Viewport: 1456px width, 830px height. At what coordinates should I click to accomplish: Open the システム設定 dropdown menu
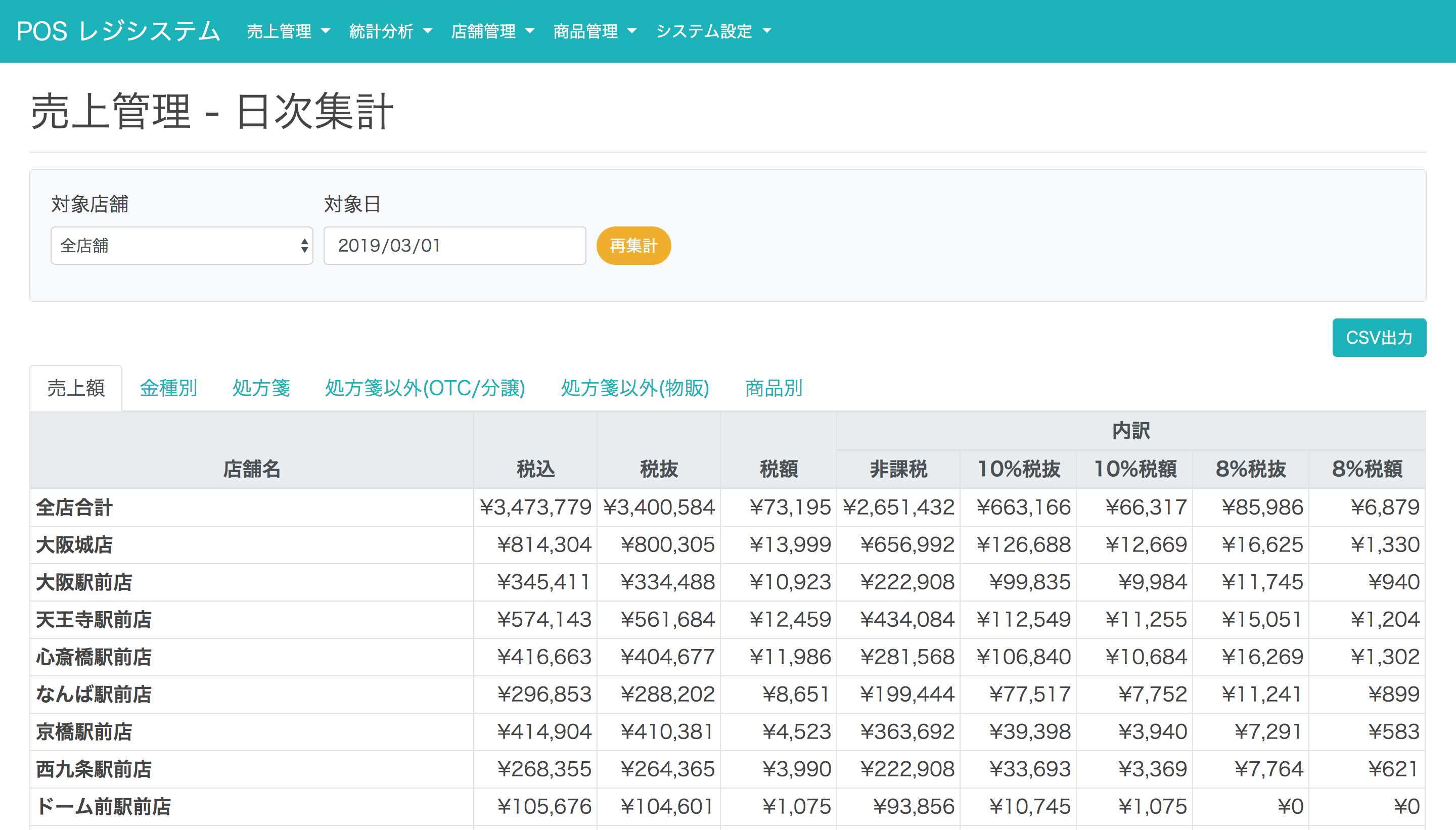pyautogui.click(x=713, y=31)
